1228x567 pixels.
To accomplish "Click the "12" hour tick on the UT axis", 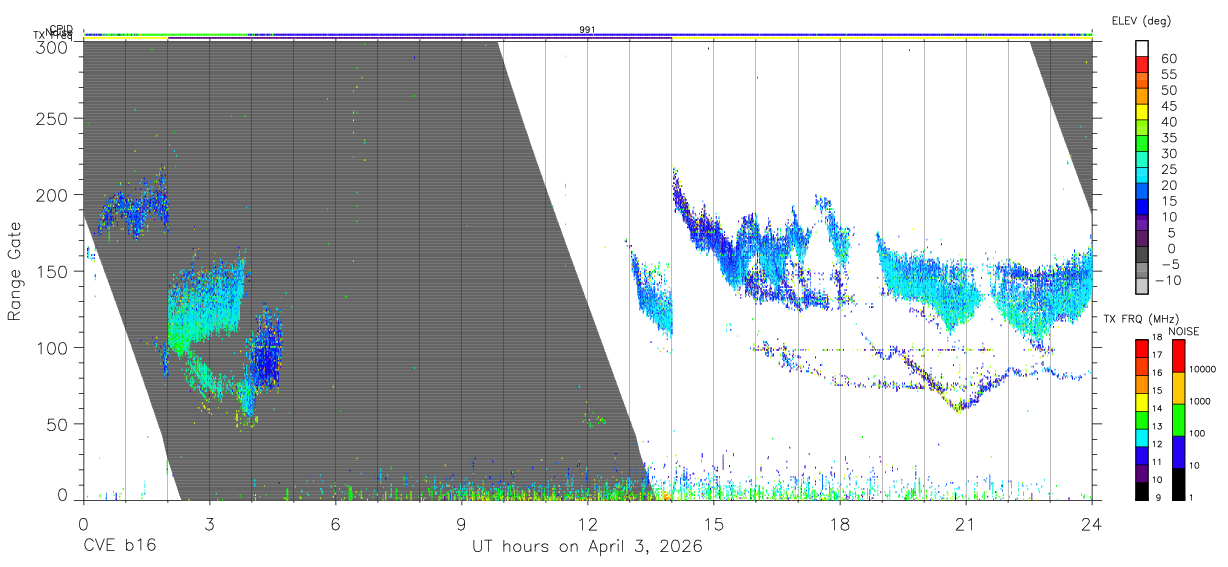I will (587, 523).
